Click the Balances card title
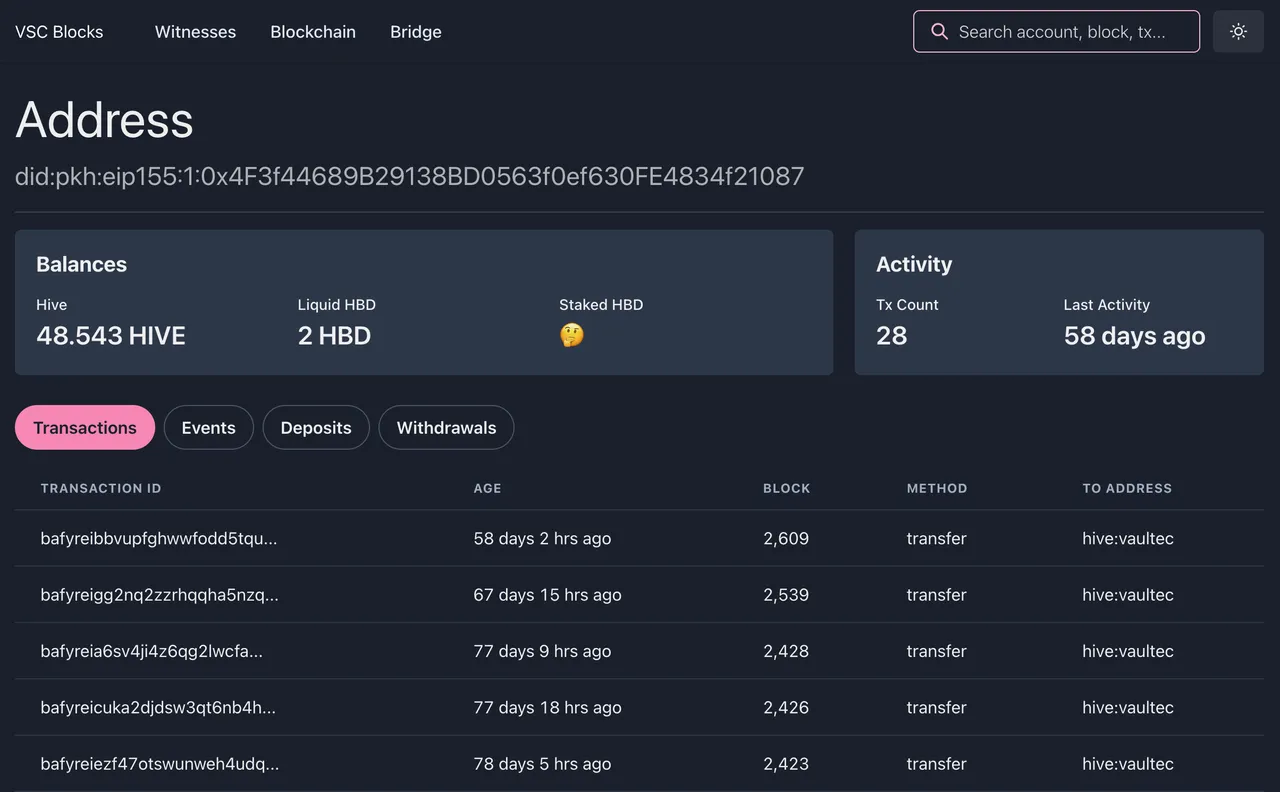Screen dimensions: 1280x792 tap(81, 264)
